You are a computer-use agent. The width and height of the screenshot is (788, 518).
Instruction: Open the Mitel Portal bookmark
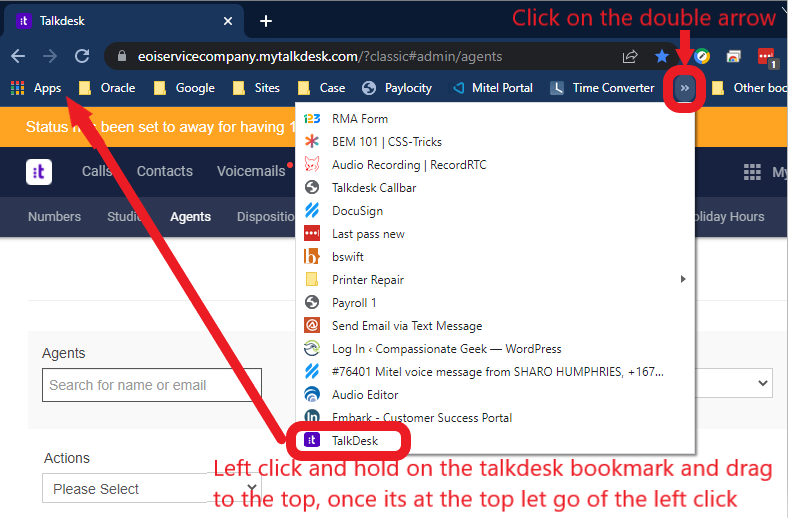(492, 88)
